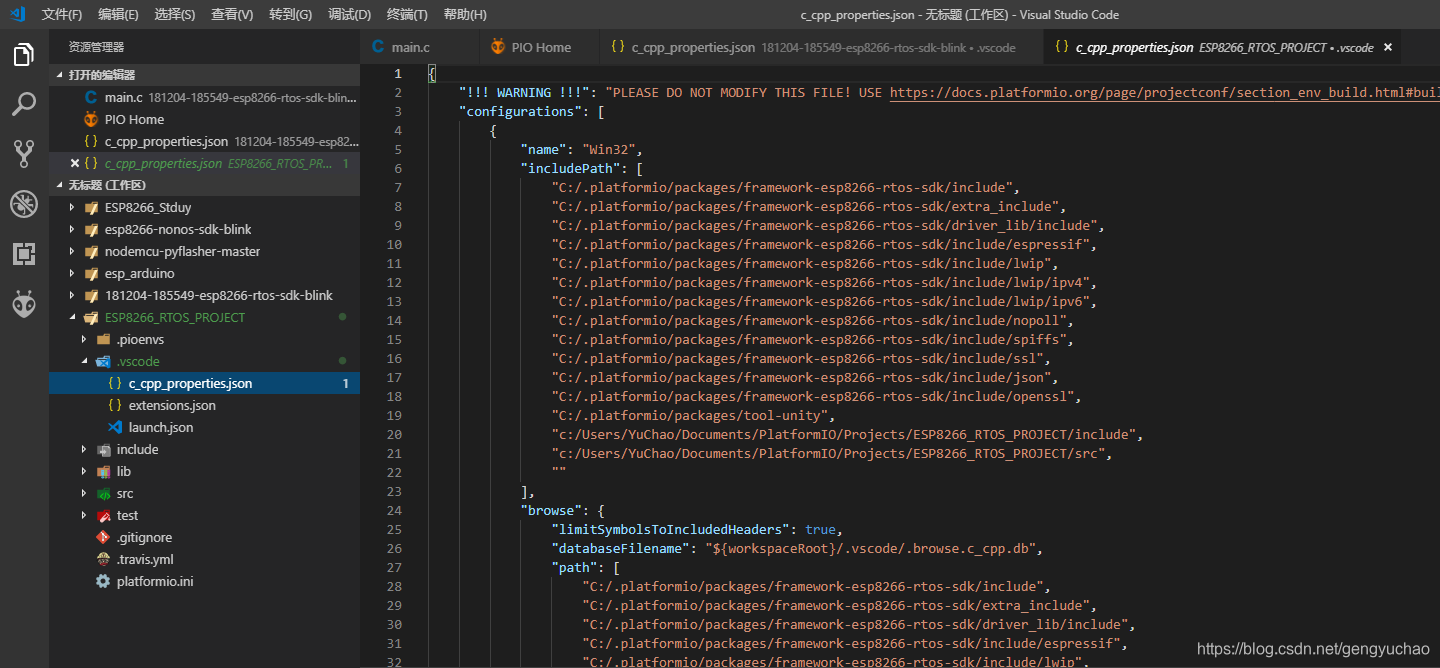Click the "limitSymbolsToIncludedHeaders" key in editor
Image resolution: width=1440 pixels, height=668 pixels.
[672, 529]
